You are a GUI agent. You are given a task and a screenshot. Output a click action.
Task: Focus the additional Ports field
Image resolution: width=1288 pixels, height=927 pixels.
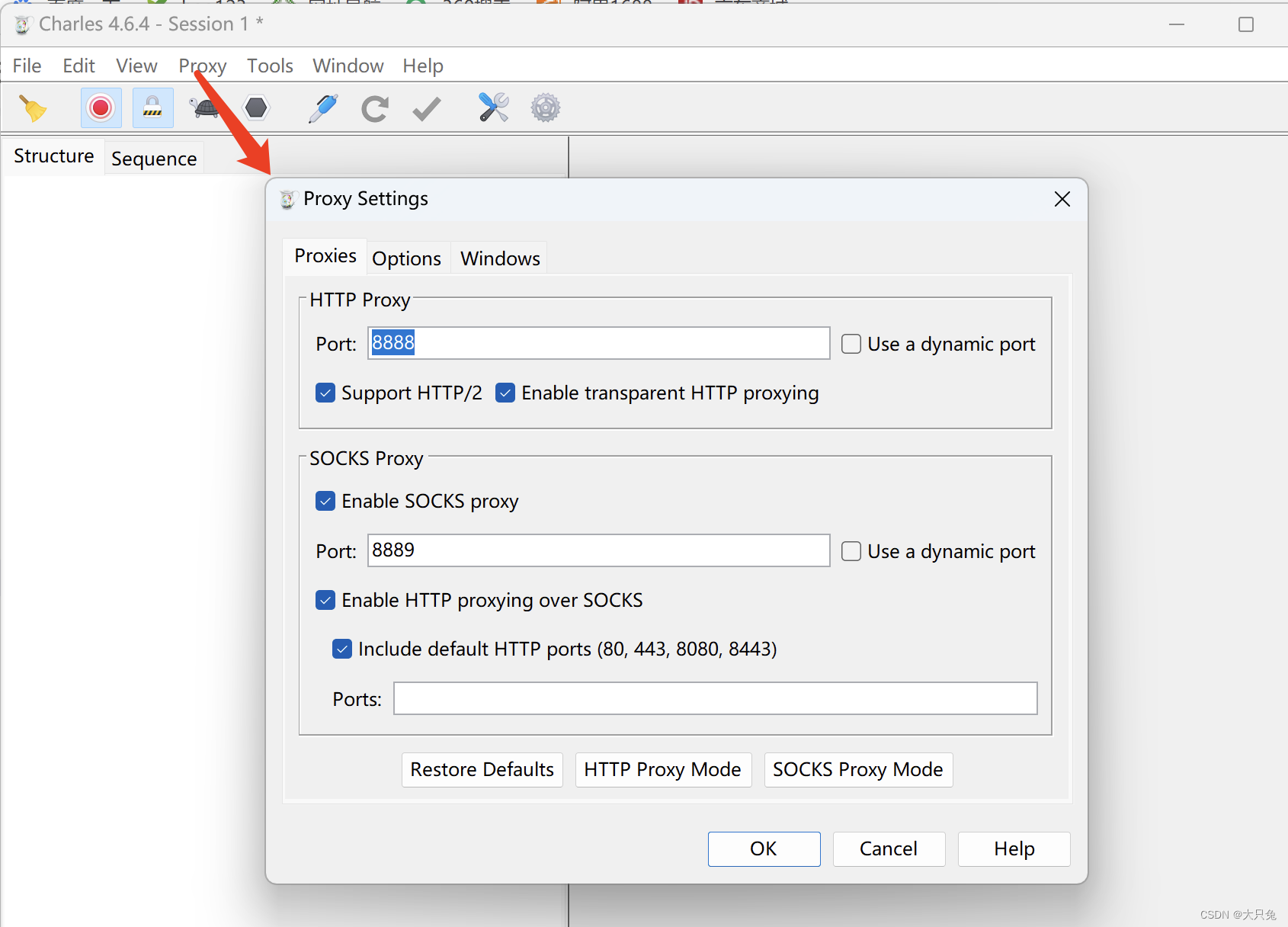click(x=715, y=698)
